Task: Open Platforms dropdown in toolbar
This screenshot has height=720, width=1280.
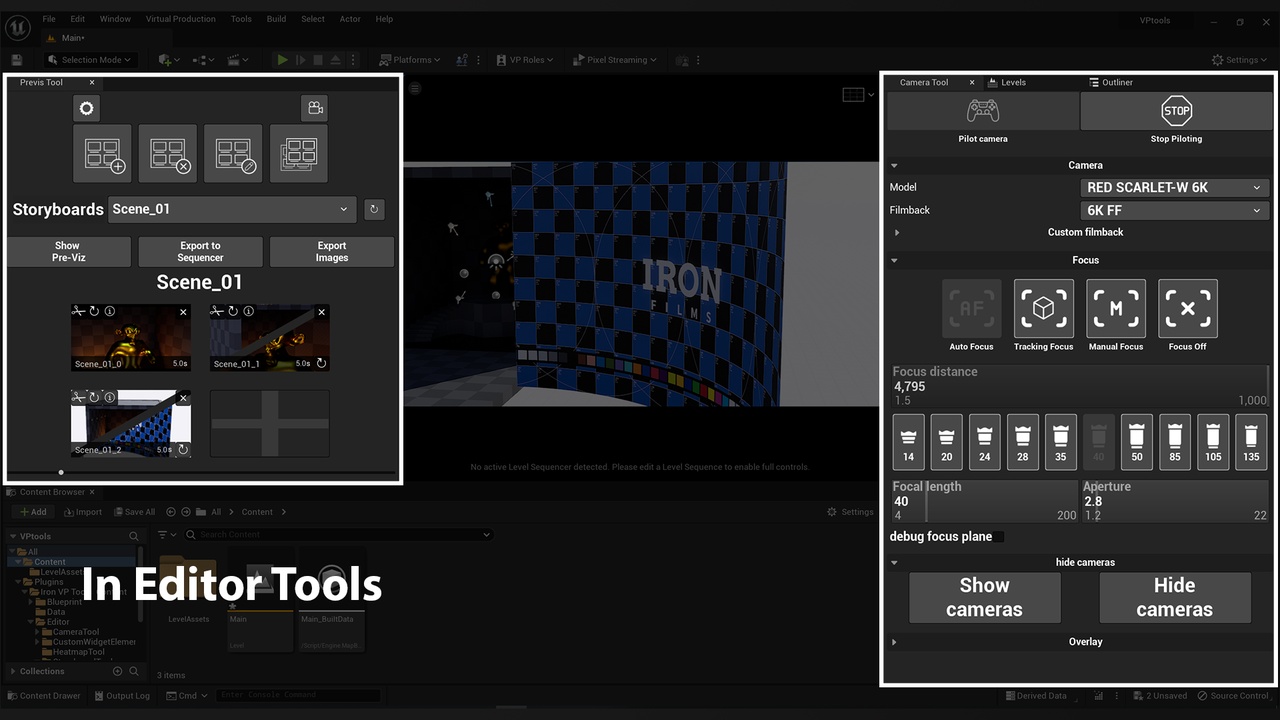Action: coord(410,60)
